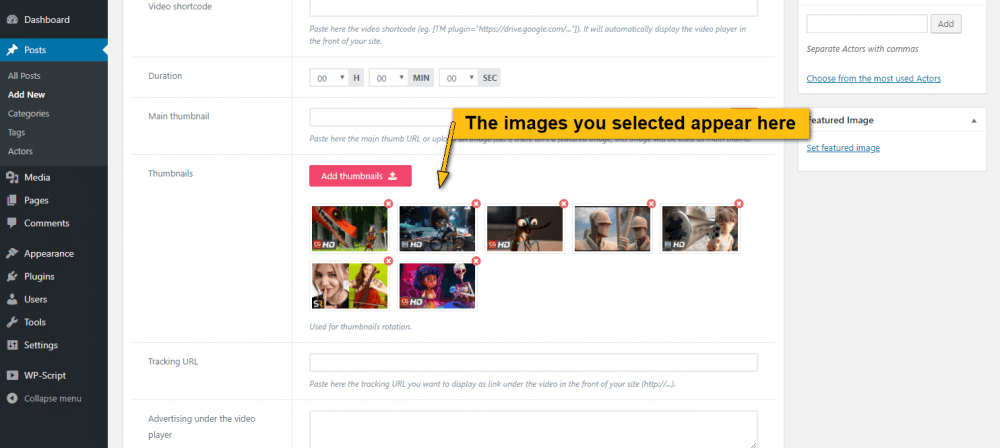Click Collapse menu text
The height and width of the screenshot is (448, 1000).
52,398
